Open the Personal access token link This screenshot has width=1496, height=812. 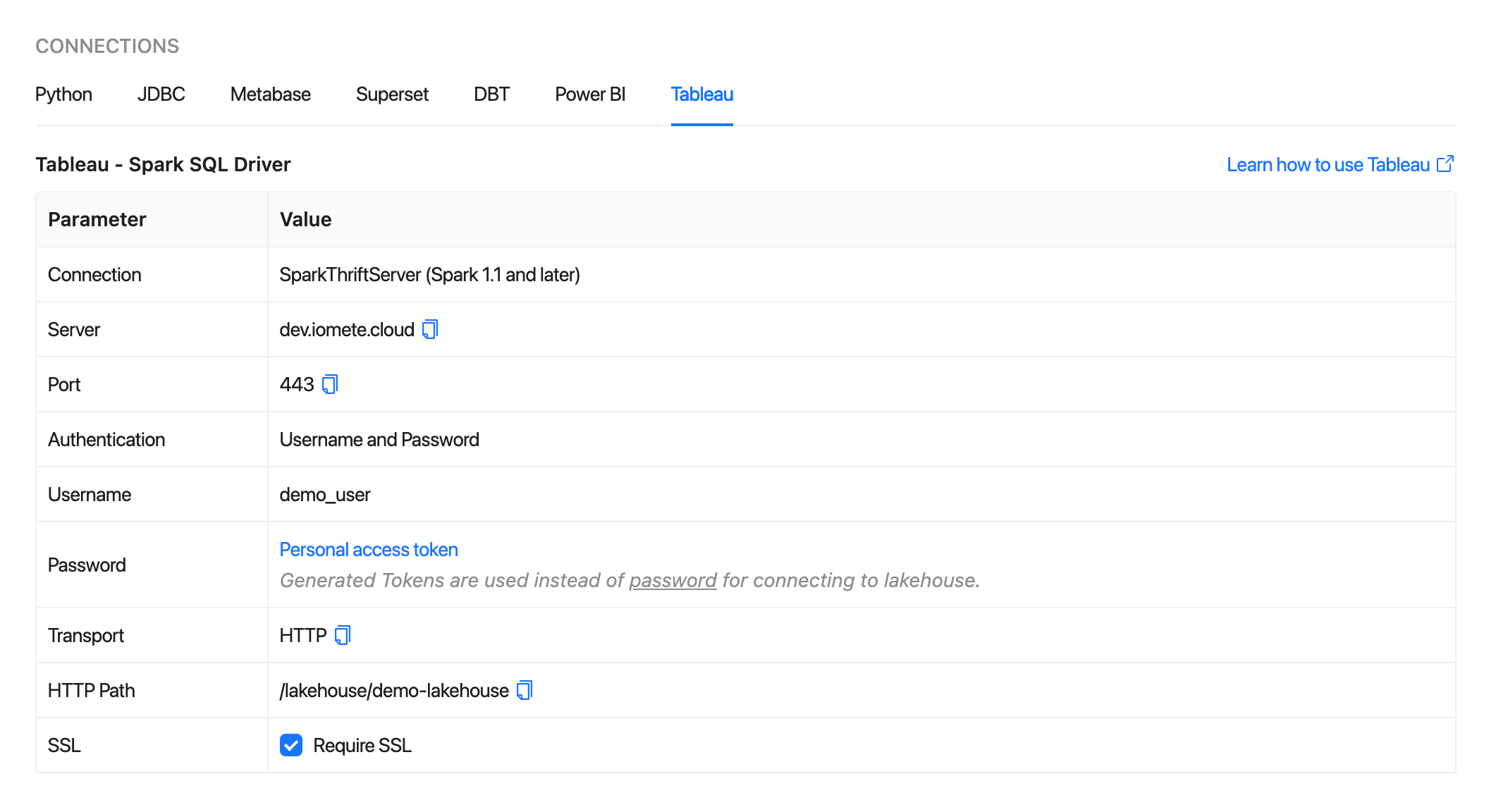(369, 549)
